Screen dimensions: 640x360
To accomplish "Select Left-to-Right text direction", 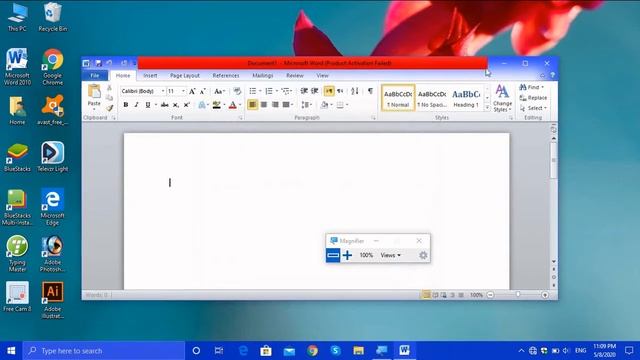I will pyautogui.click(x=329, y=91).
